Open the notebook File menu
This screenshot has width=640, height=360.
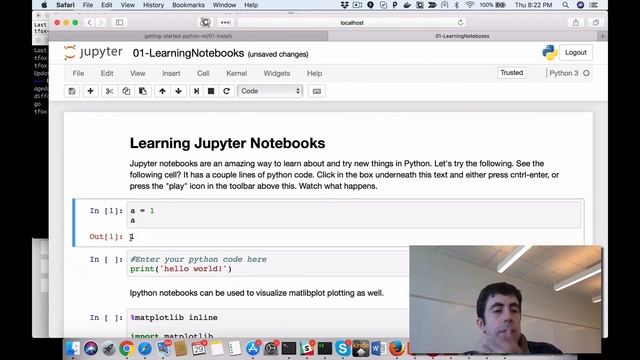click(78, 73)
